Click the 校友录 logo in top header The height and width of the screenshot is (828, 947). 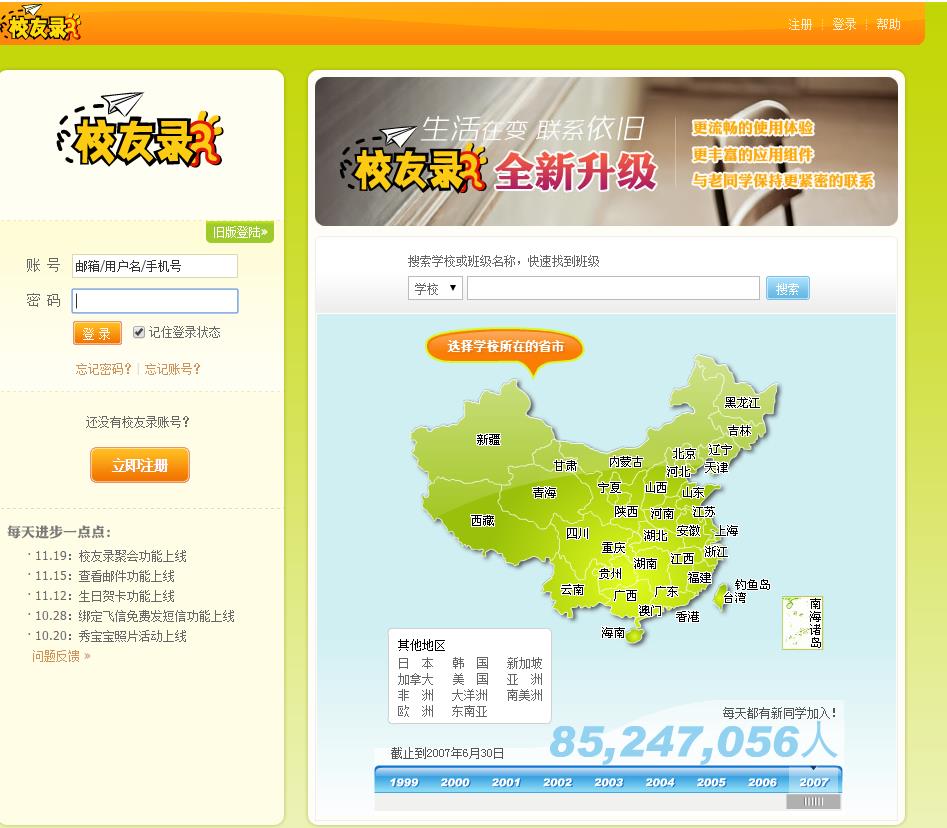(x=40, y=23)
